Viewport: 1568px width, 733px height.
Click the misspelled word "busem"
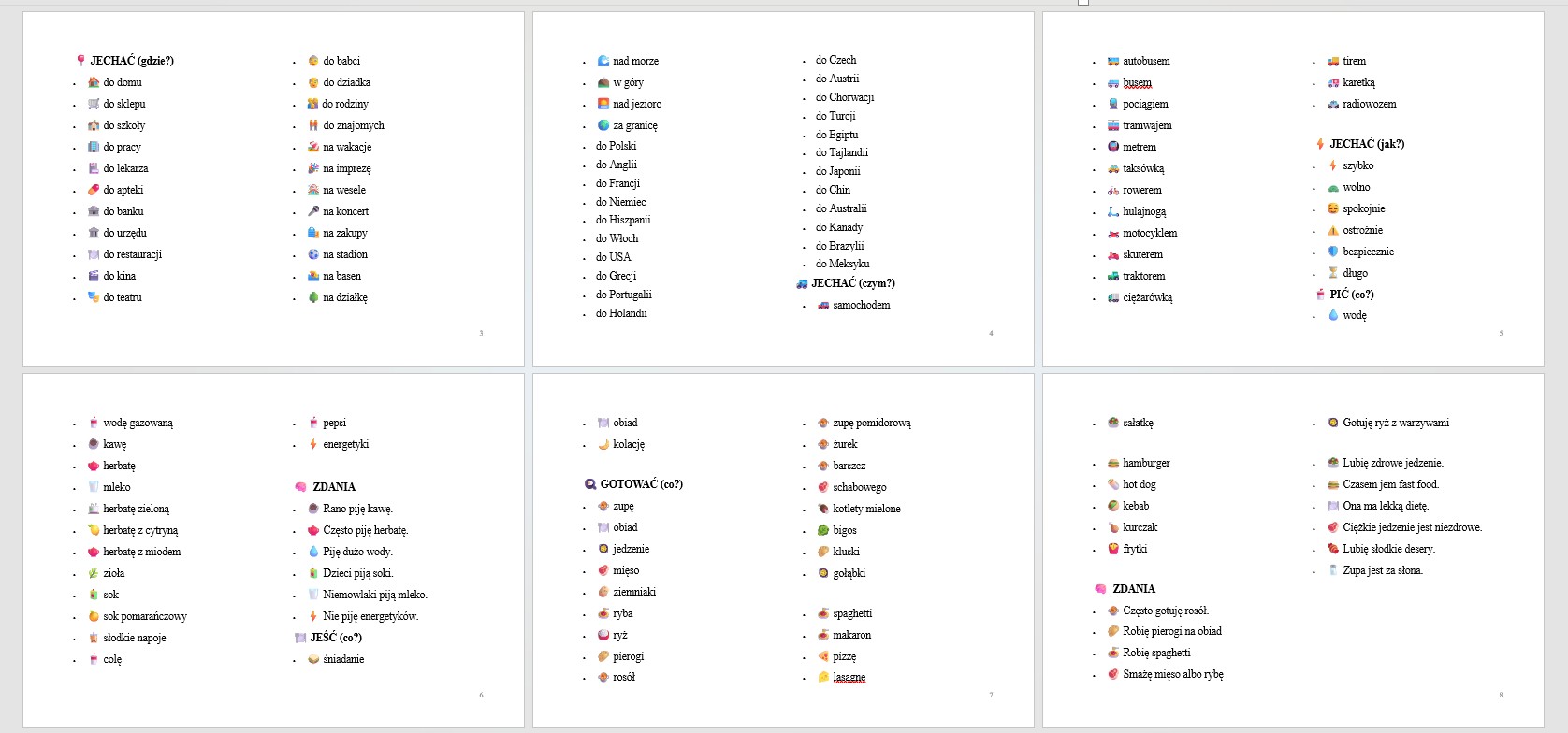pos(1137,82)
